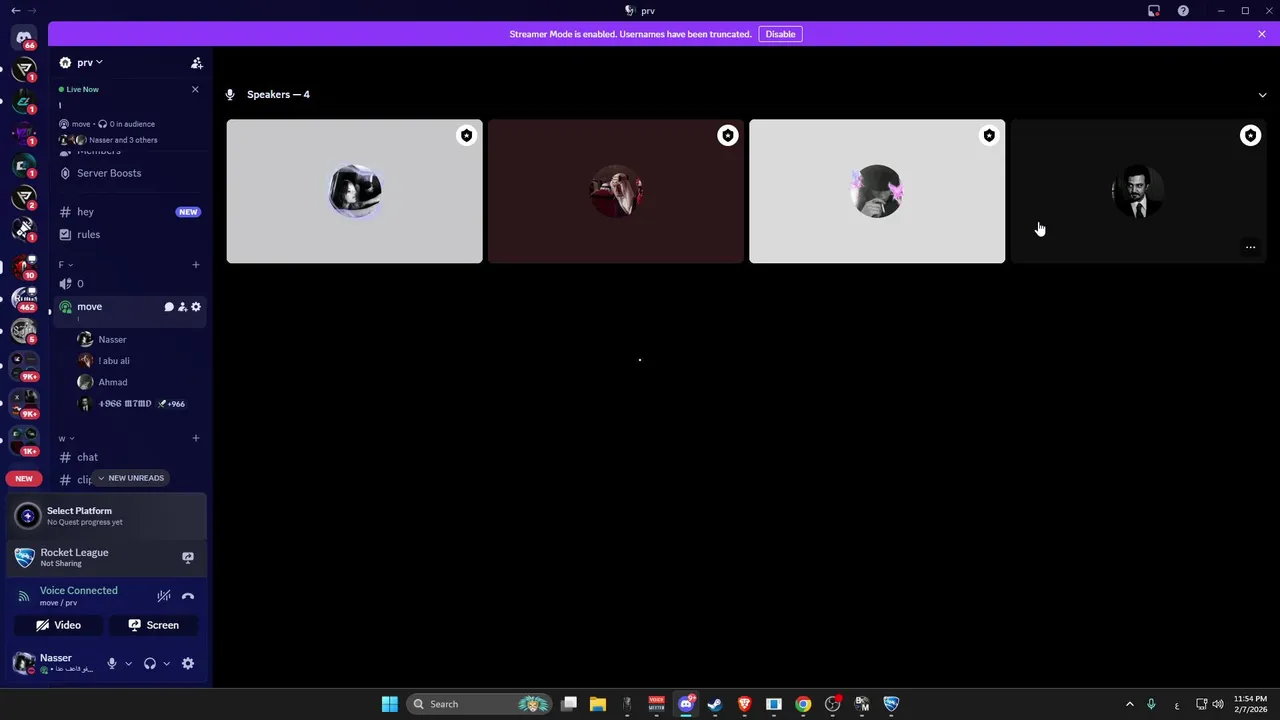Viewport: 1280px width, 720px height.
Task: Click the second speaker tile with dark red background
Action: click(x=616, y=191)
